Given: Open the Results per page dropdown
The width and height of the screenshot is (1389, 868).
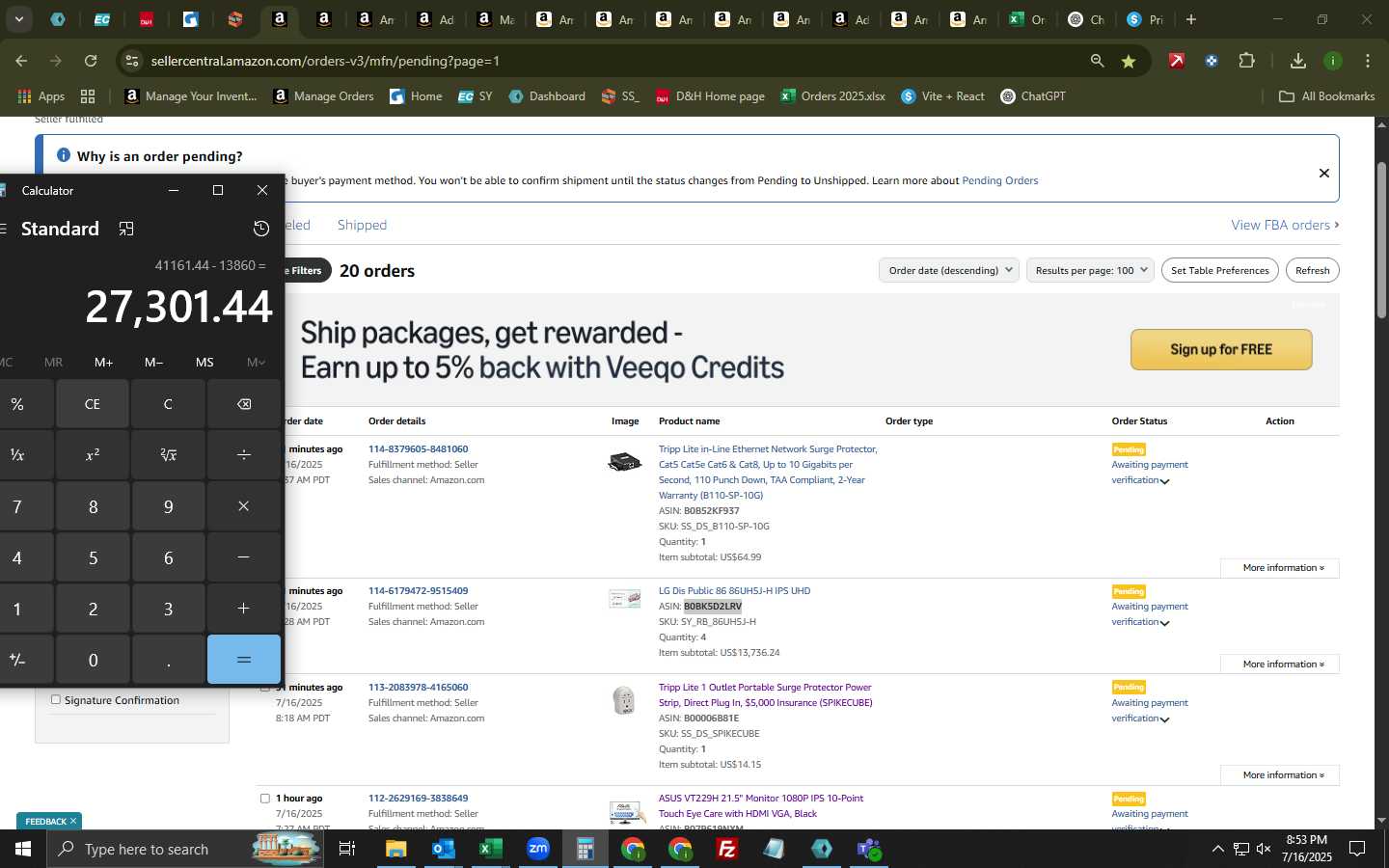Looking at the screenshot, I should click(1091, 270).
